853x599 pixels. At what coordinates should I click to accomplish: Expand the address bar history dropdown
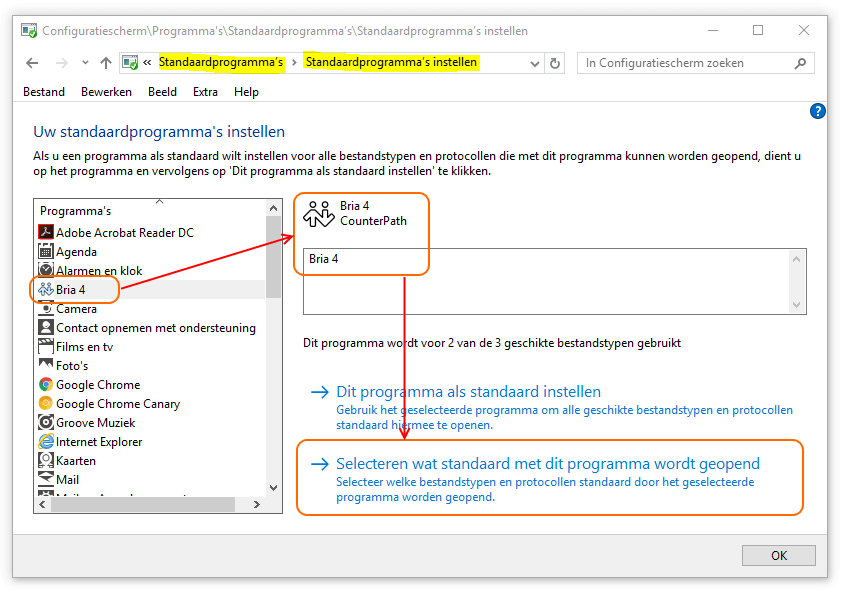(535, 64)
